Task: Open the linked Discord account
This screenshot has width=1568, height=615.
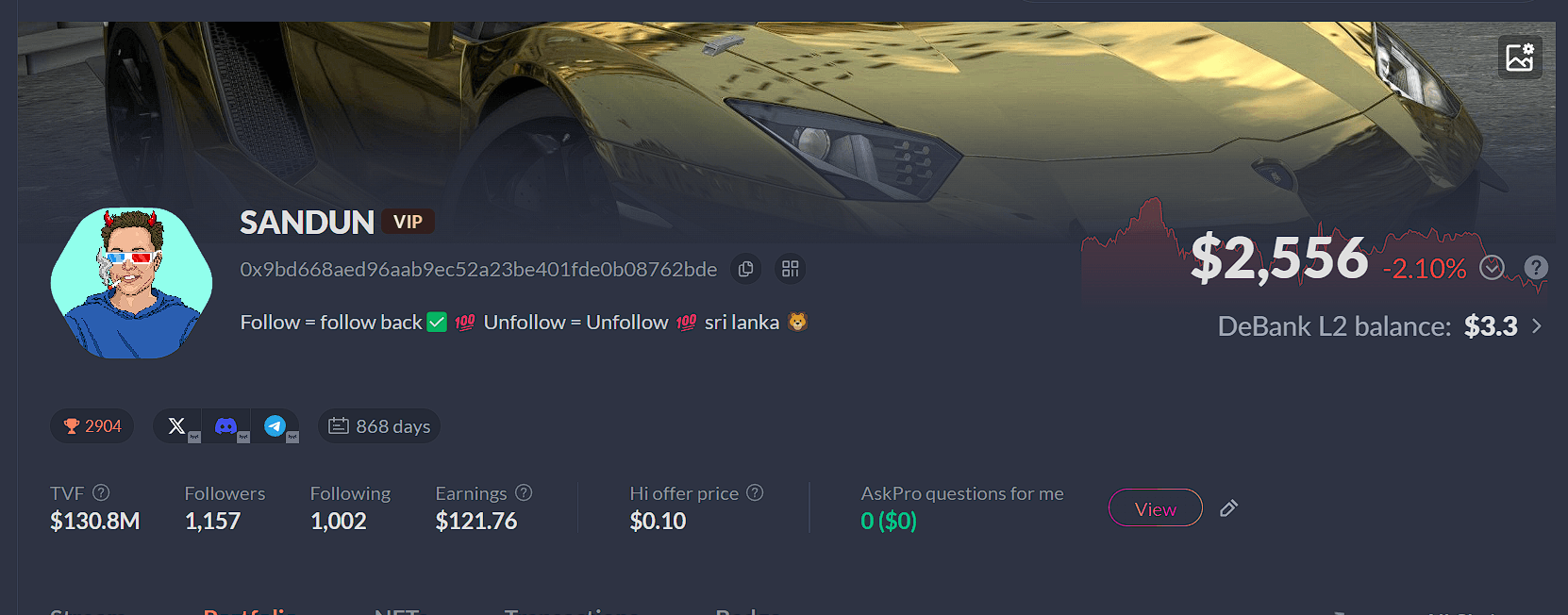Action: click(226, 426)
